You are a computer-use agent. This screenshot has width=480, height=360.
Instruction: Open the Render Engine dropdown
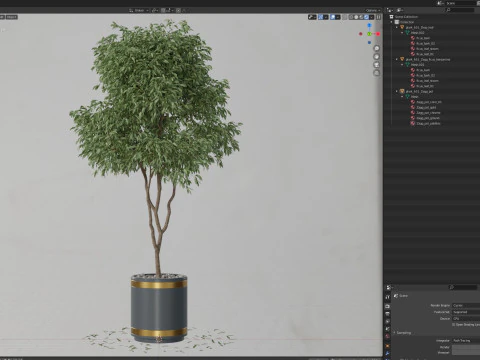466,305
